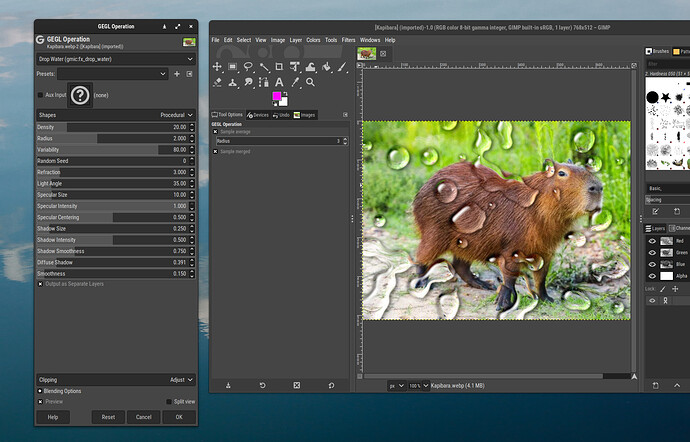This screenshot has width=690, height=442.
Task: Open the Filters menu
Action: coord(347,40)
